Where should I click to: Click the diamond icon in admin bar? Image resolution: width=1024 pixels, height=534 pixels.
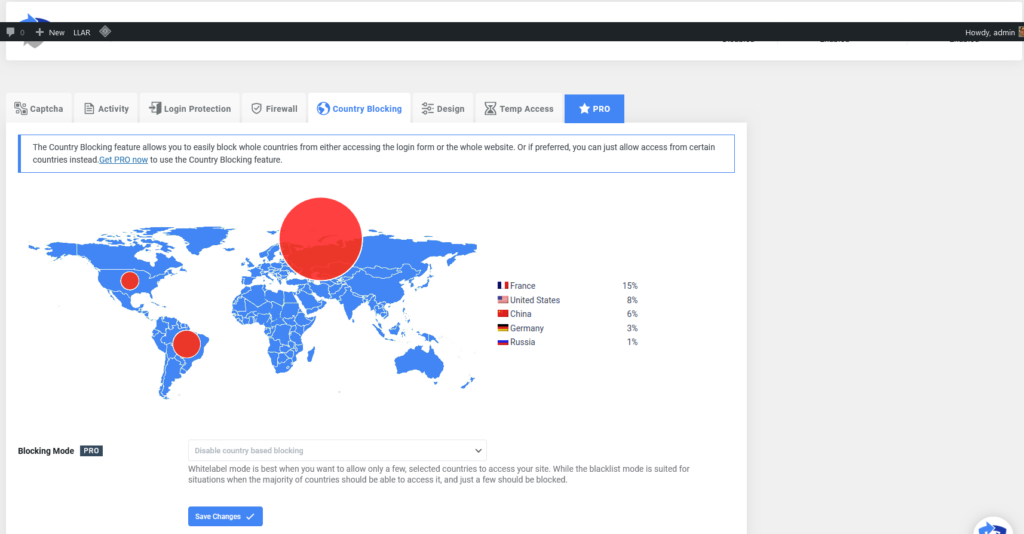tap(105, 31)
